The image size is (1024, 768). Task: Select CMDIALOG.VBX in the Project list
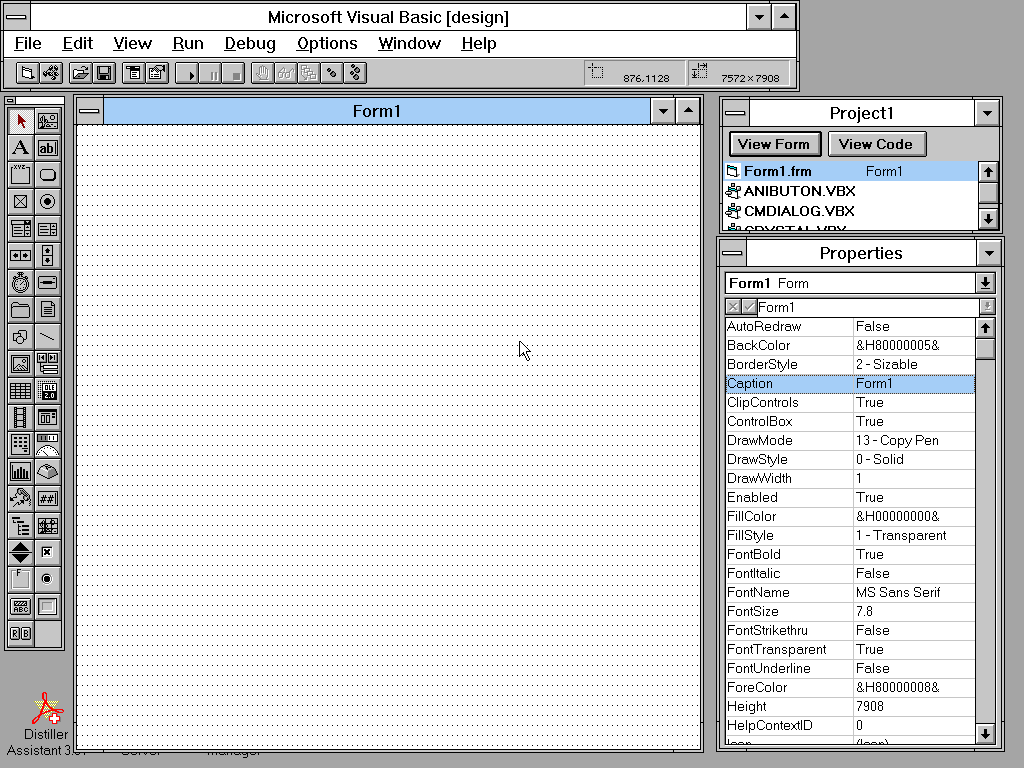[851, 211]
